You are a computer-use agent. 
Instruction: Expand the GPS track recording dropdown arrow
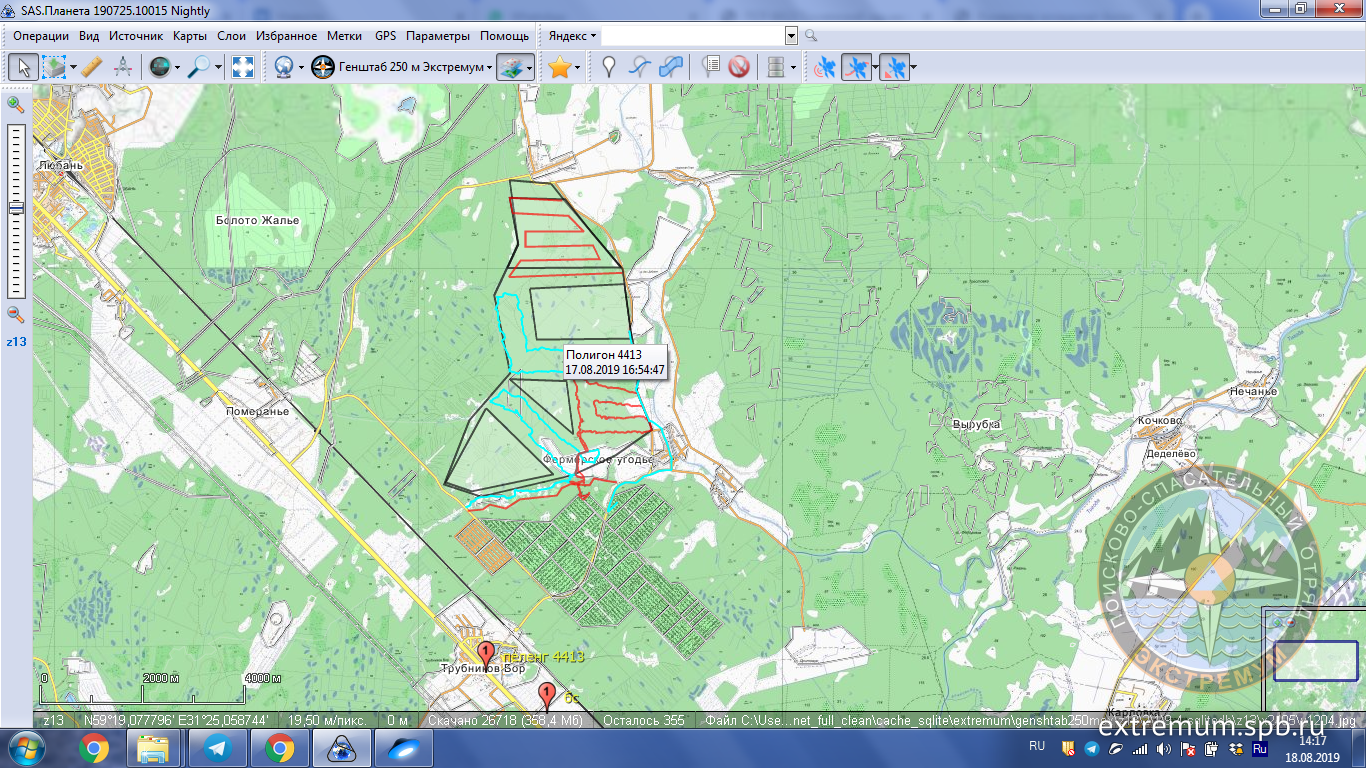(x=876, y=67)
